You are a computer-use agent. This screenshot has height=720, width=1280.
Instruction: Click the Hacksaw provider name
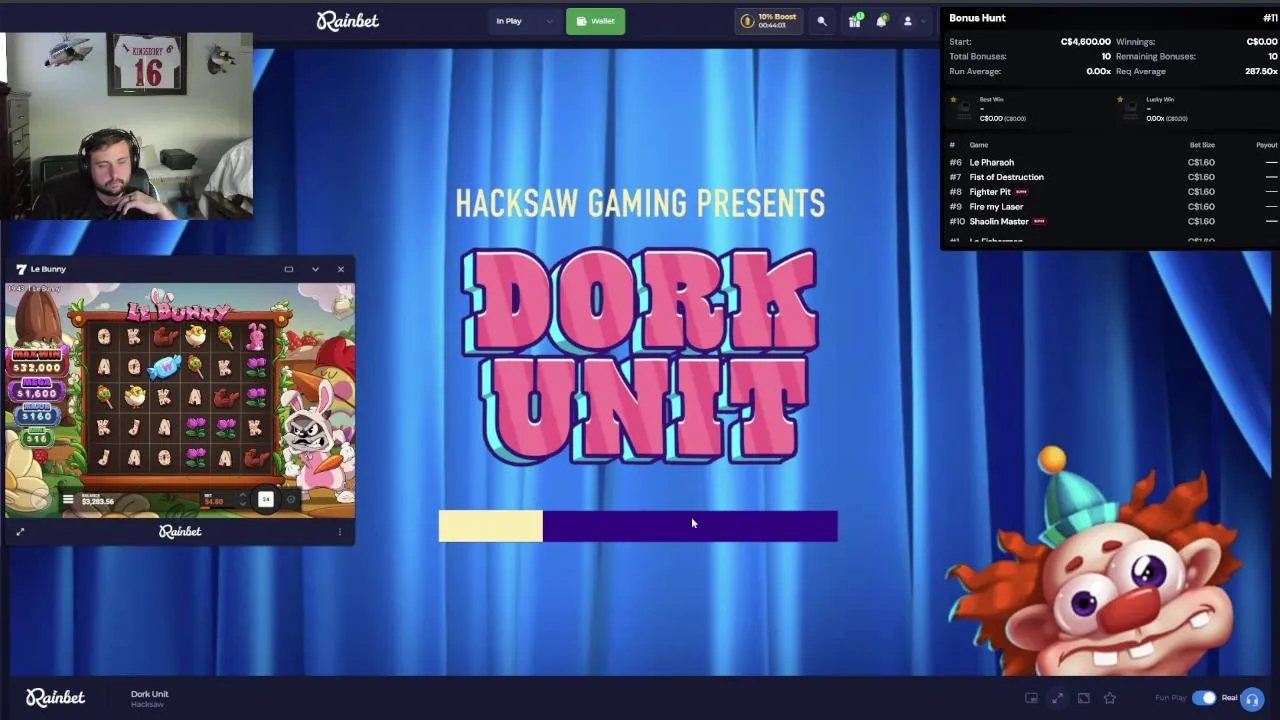coord(147,705)
